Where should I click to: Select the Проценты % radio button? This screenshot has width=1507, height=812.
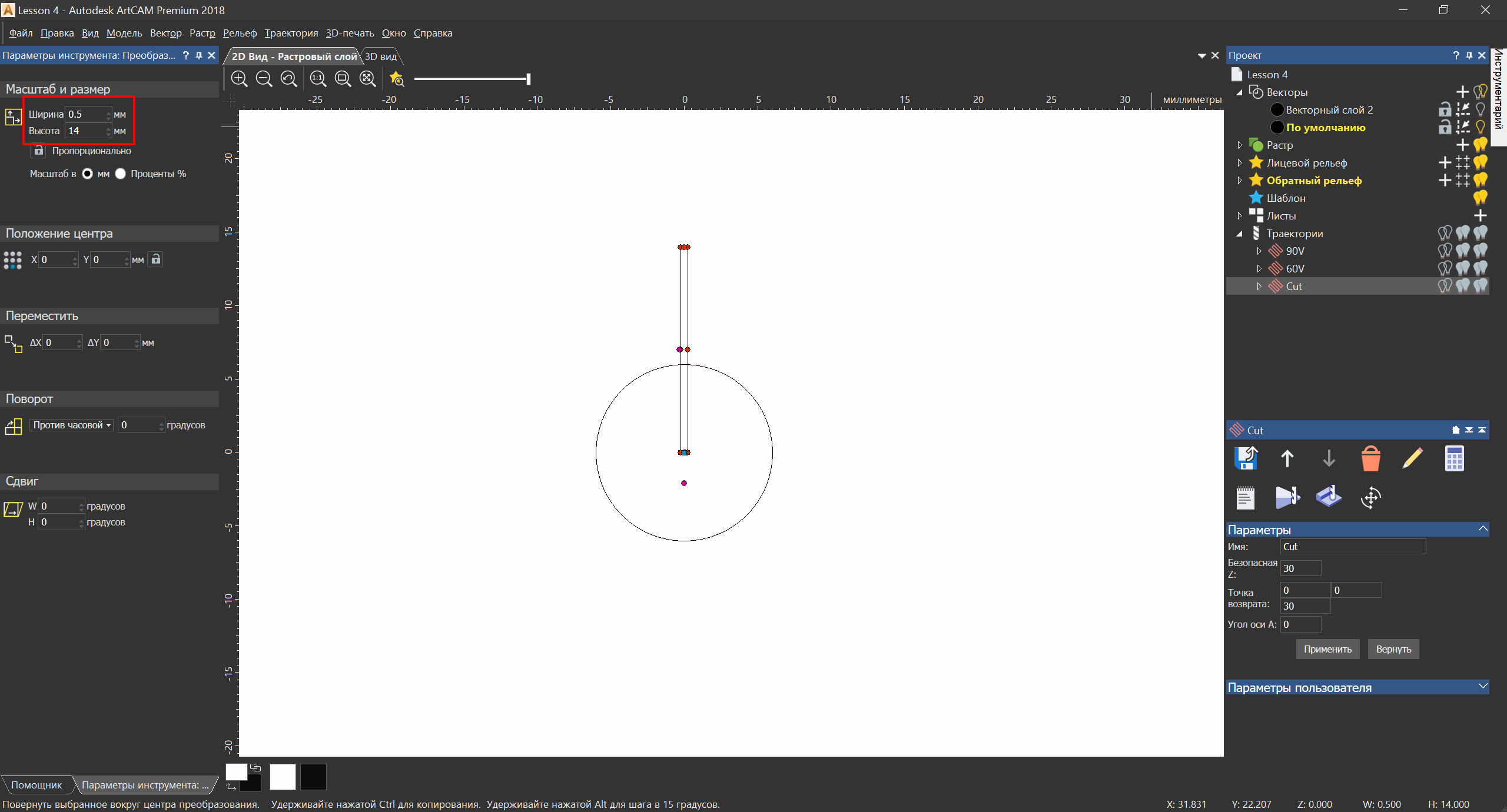[121, 174]
